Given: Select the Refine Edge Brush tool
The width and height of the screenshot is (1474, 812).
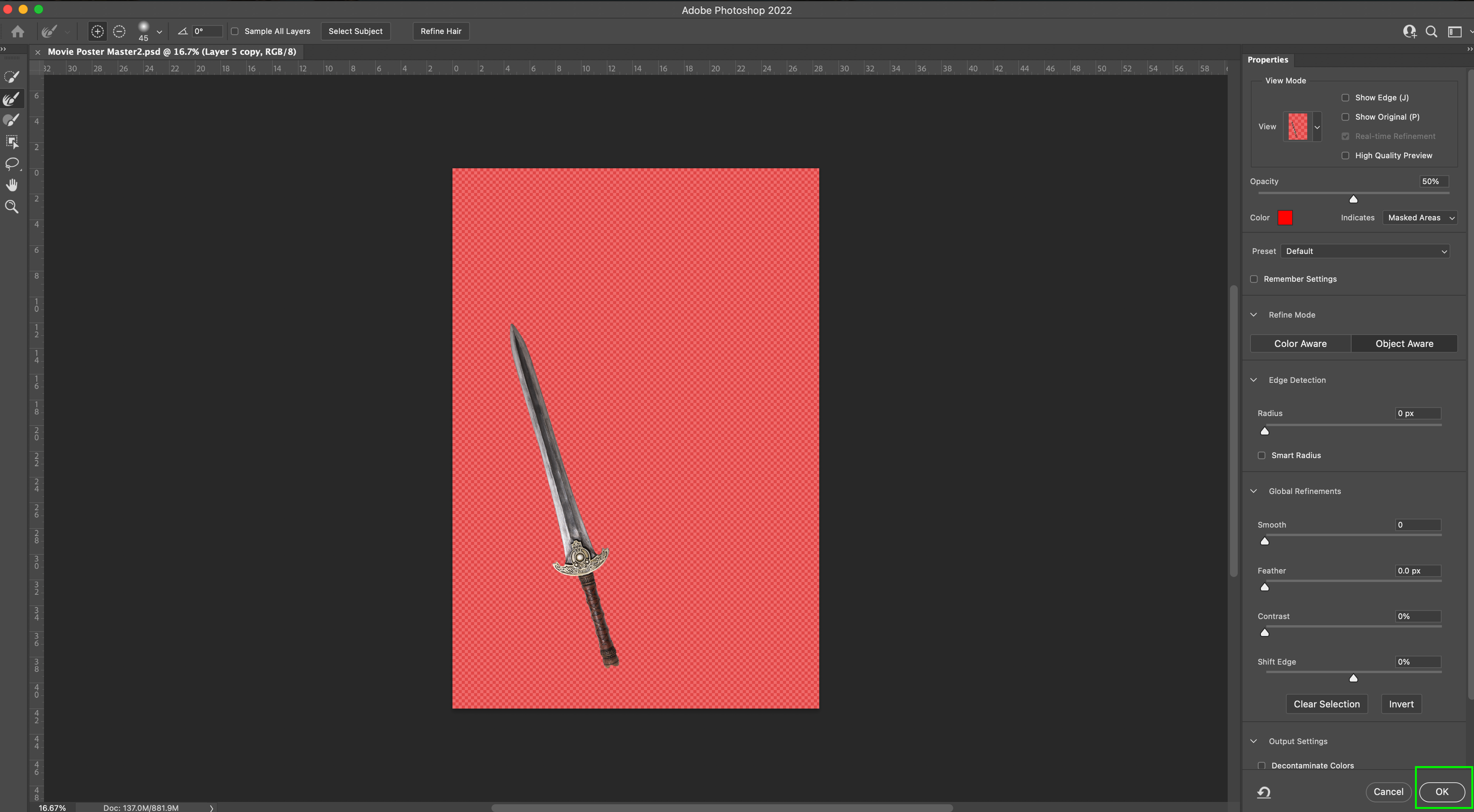Looking at the screenshot, I should [12, 99].
